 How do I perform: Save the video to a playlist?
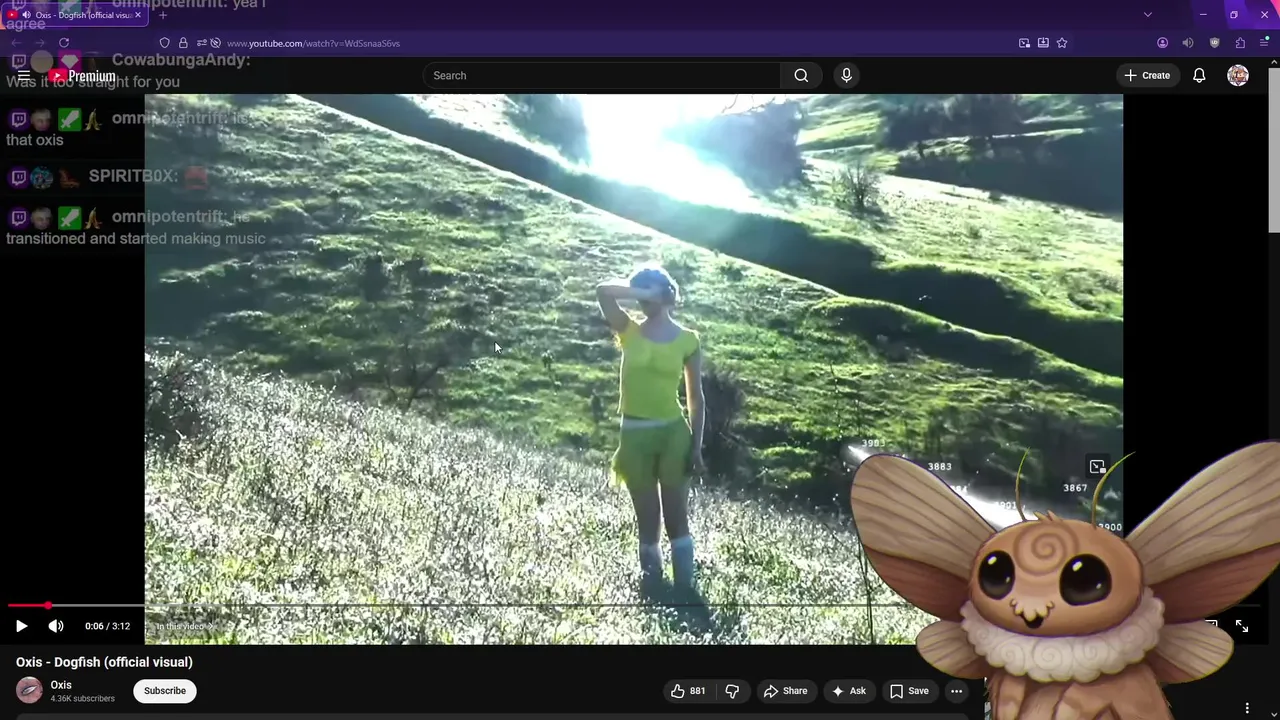tap(909, 691)
